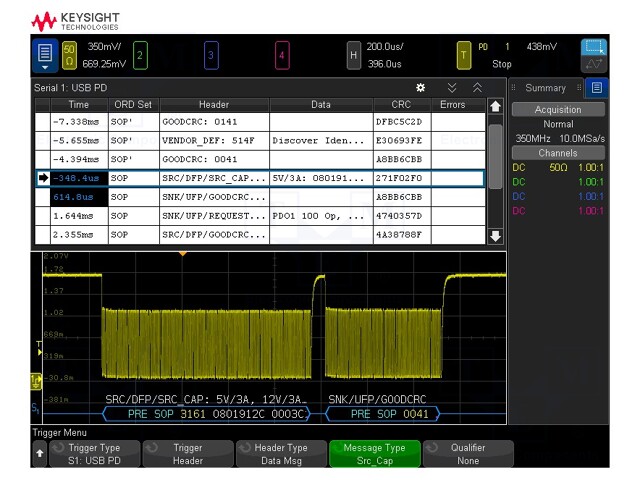Open Message Type Src_Cap softkey
Screen dimensions: 640x480
[375, 454]
